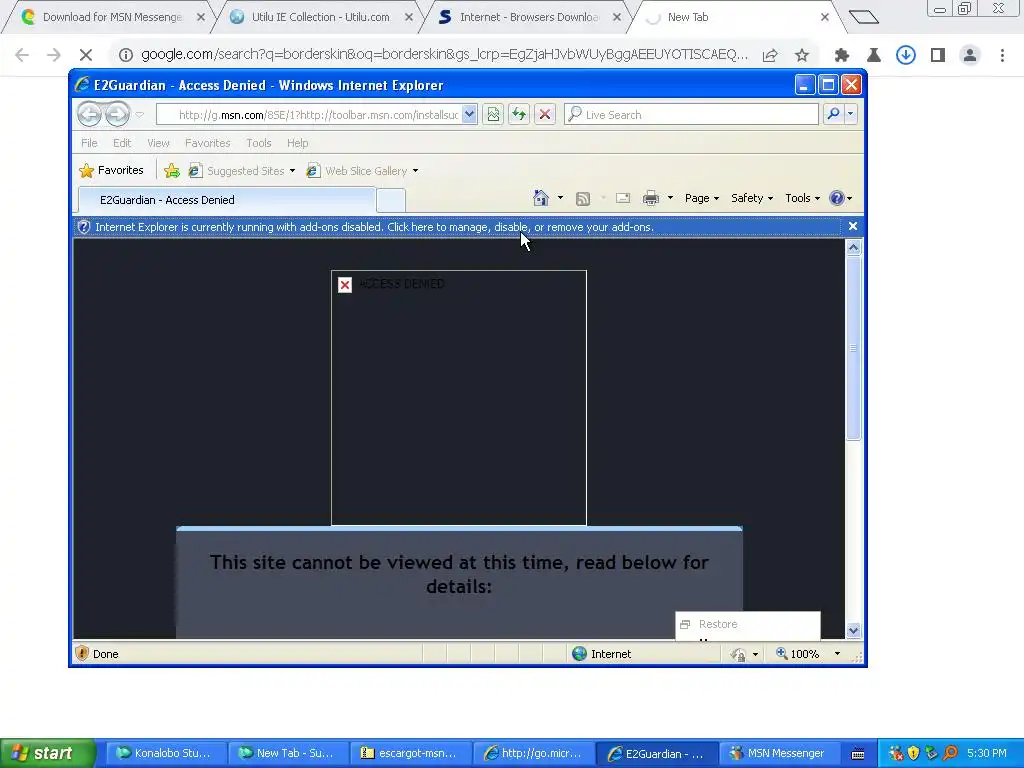The height and width of the screenshot is (768, 1024).
Task: Click the zoom magnifier in IE status bar
Action: (x=782, y=653)
